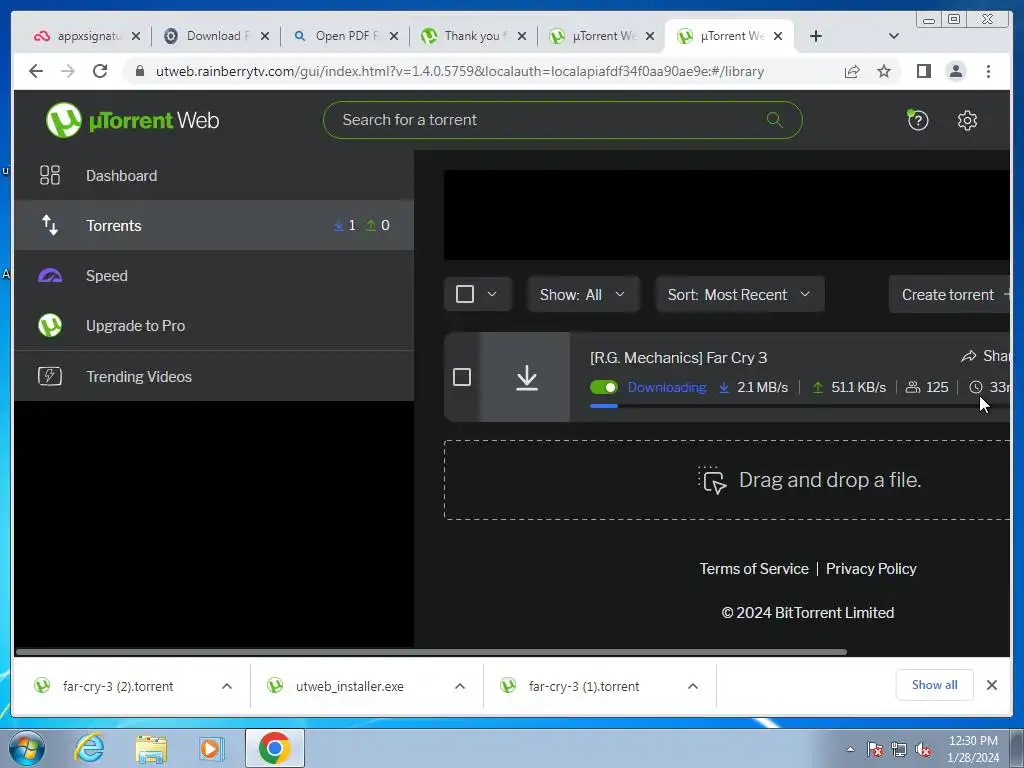The width and height of the screenshot is (1024, 768).
Task: Click the Speed gauge icon
Action: point(50,276)
